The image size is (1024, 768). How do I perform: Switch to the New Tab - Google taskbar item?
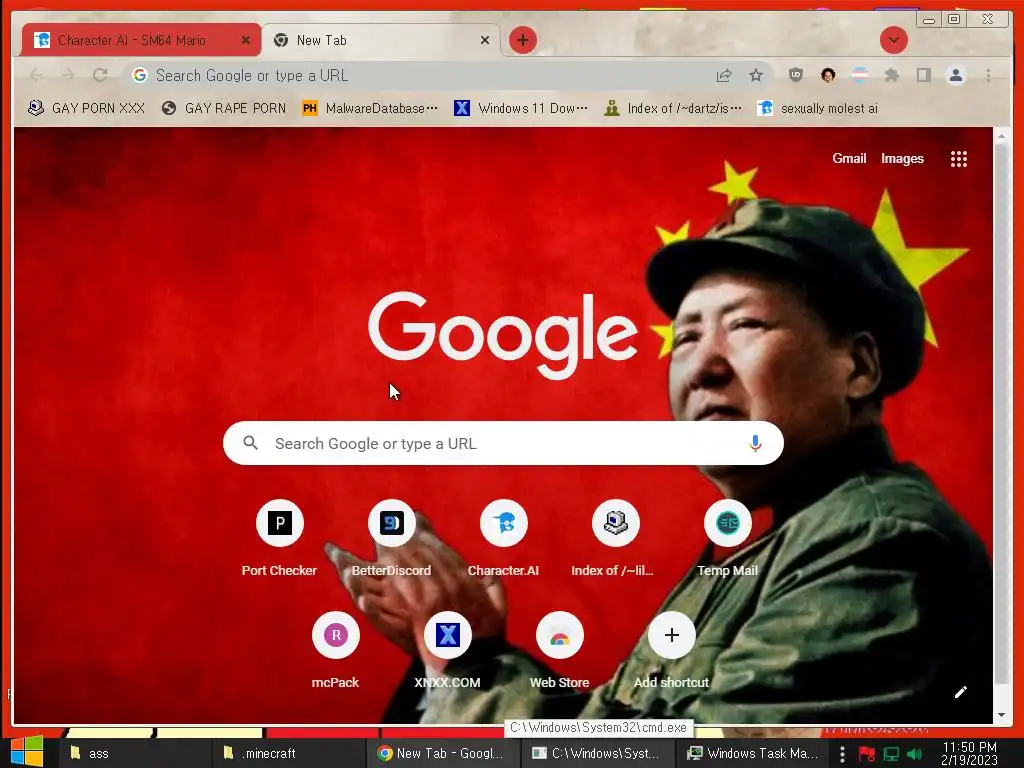pyautogui.click(x=442, y=754)
